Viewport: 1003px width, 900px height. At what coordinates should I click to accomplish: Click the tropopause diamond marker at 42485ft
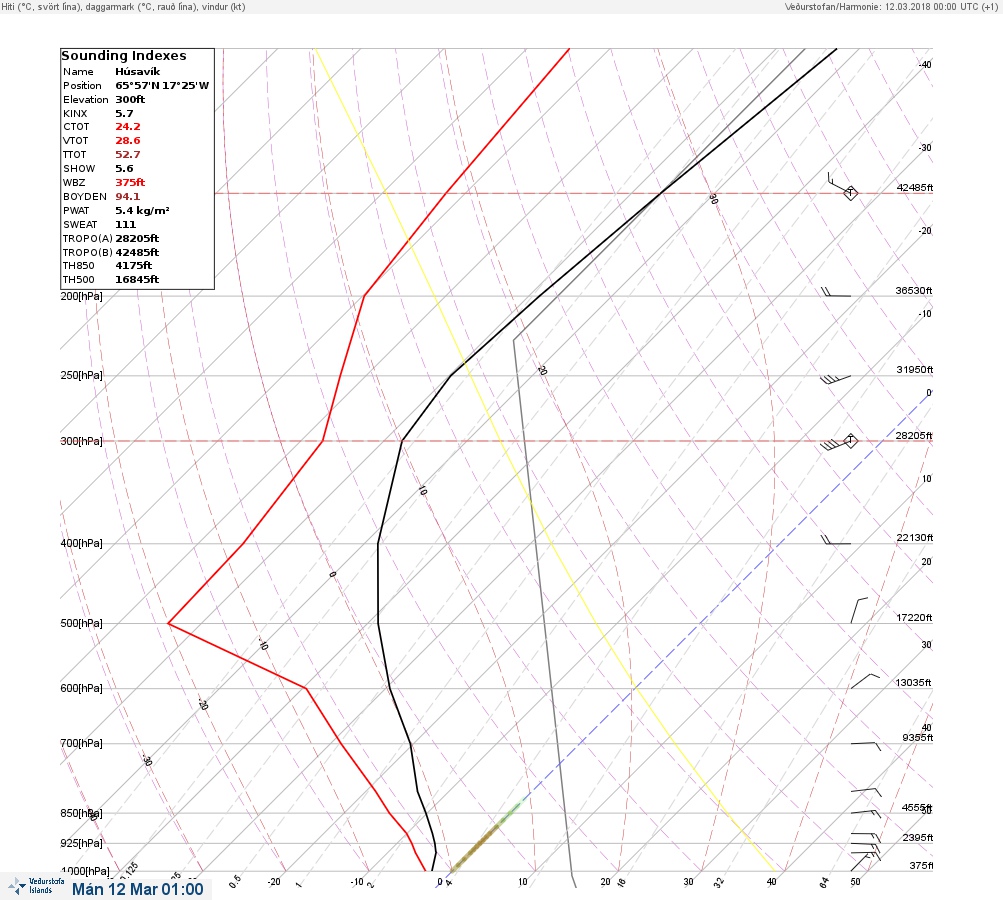tap(850, 192)
